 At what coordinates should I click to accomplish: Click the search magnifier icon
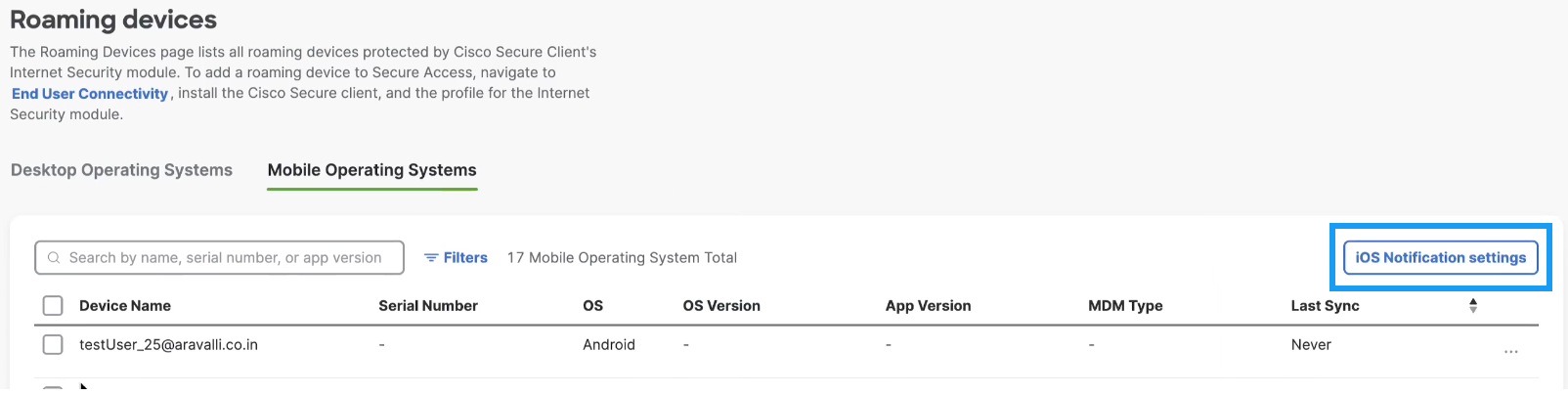tap(54, 258)
